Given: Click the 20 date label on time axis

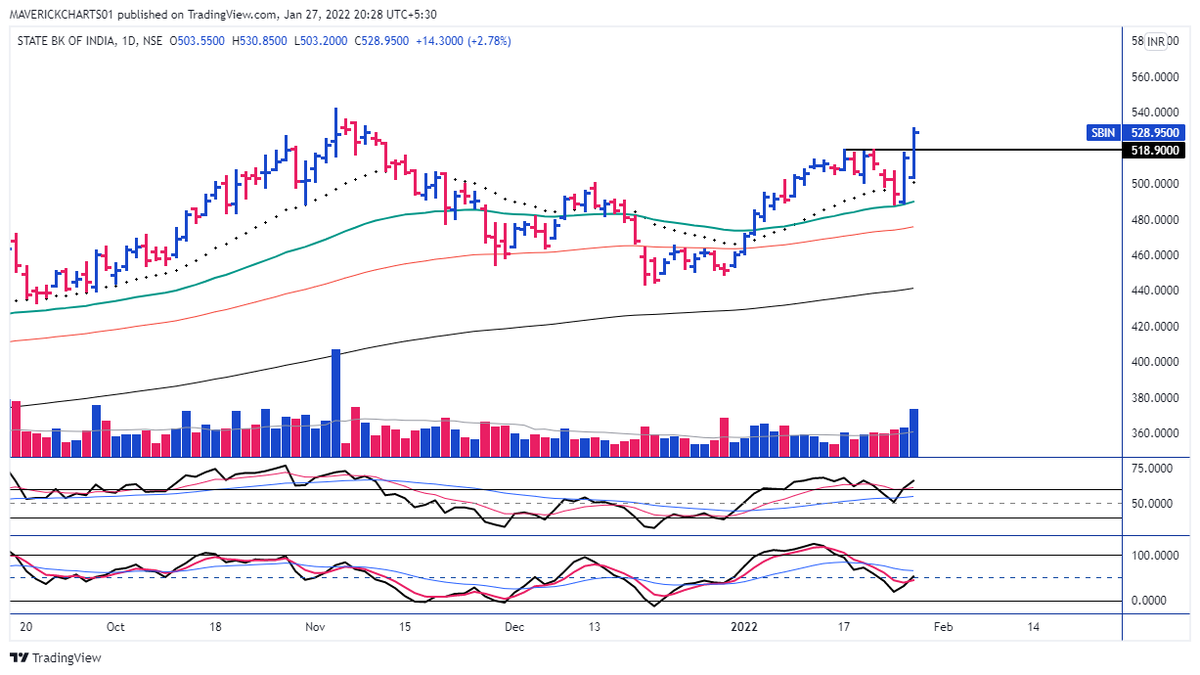Looking at the screenshot, I should pos(26,627).
